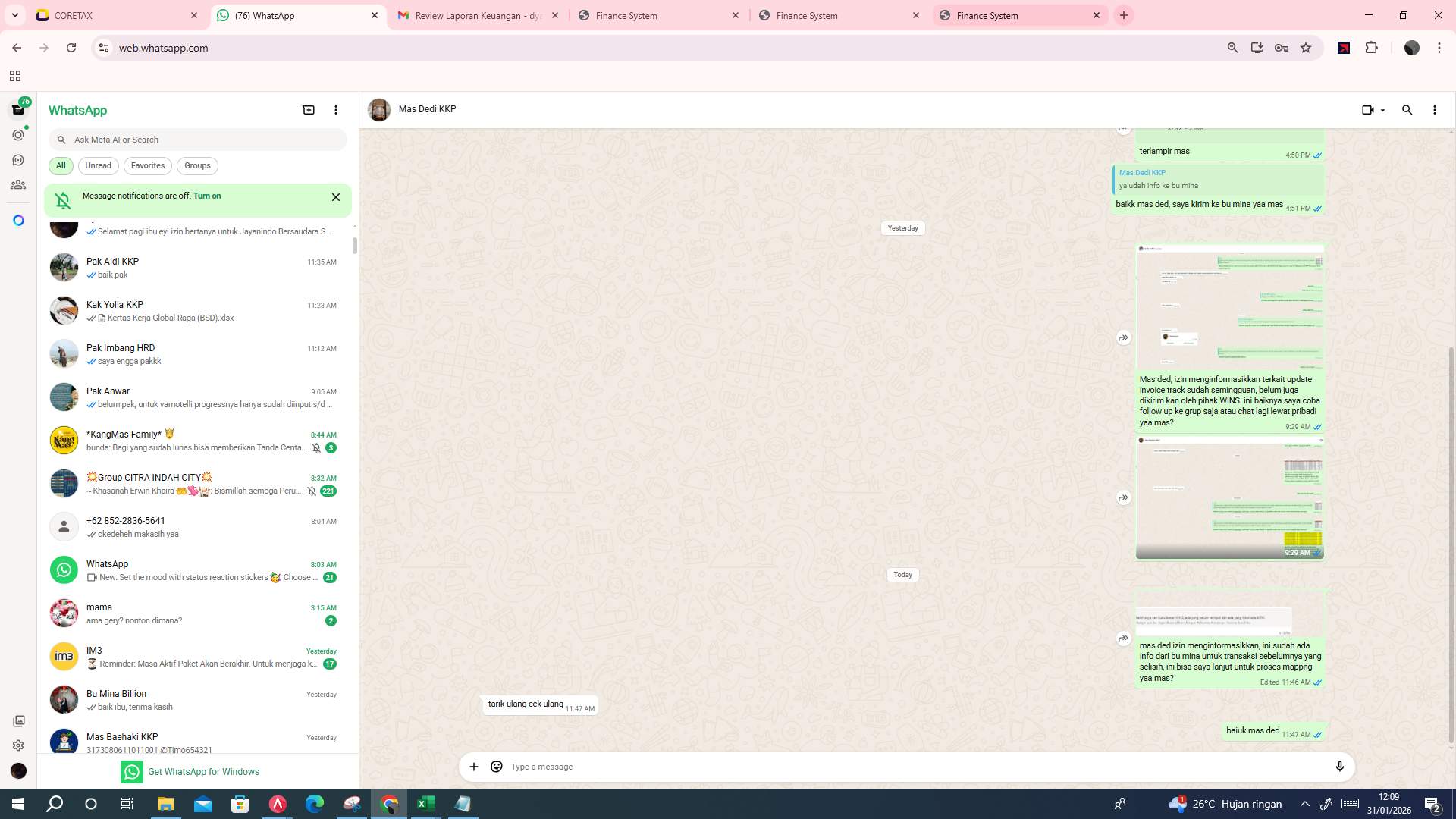Start a new chat with the new-chat icon
The width and height of the screenshot is (1456, 819).
[x=308, y=109]
